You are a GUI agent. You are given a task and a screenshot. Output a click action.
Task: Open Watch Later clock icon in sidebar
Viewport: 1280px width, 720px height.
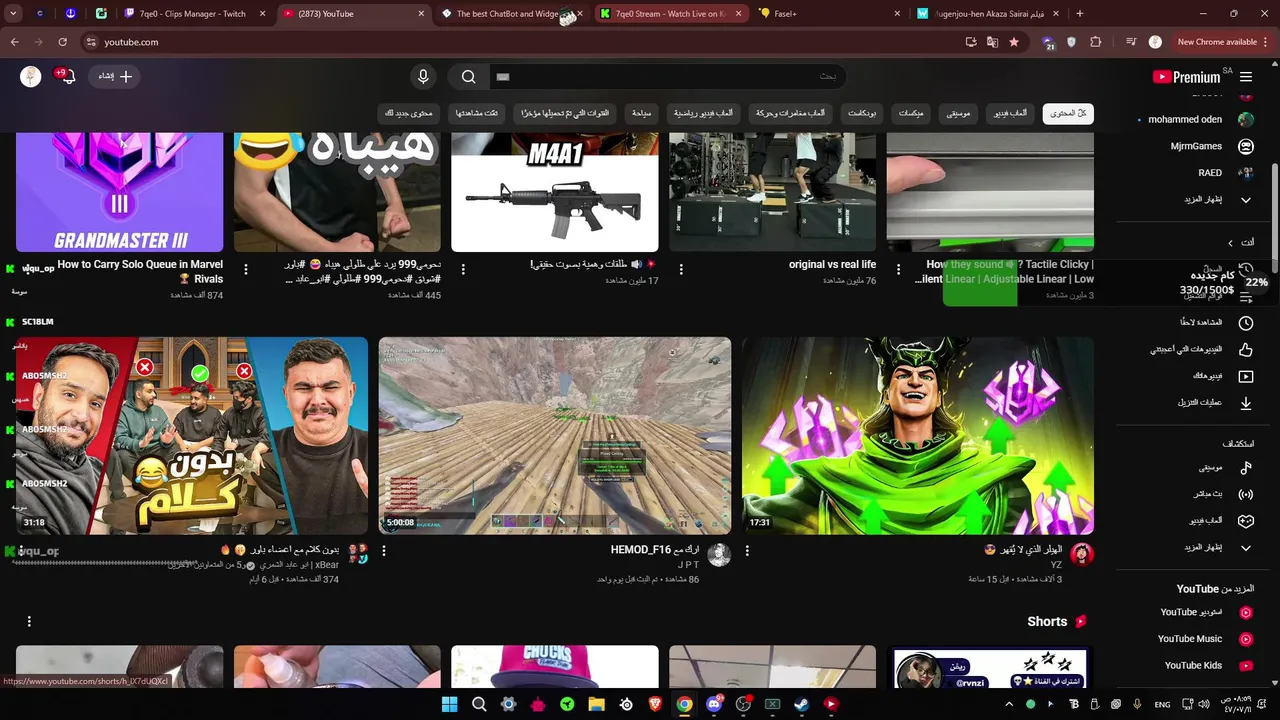click(x=1246, y=323)
